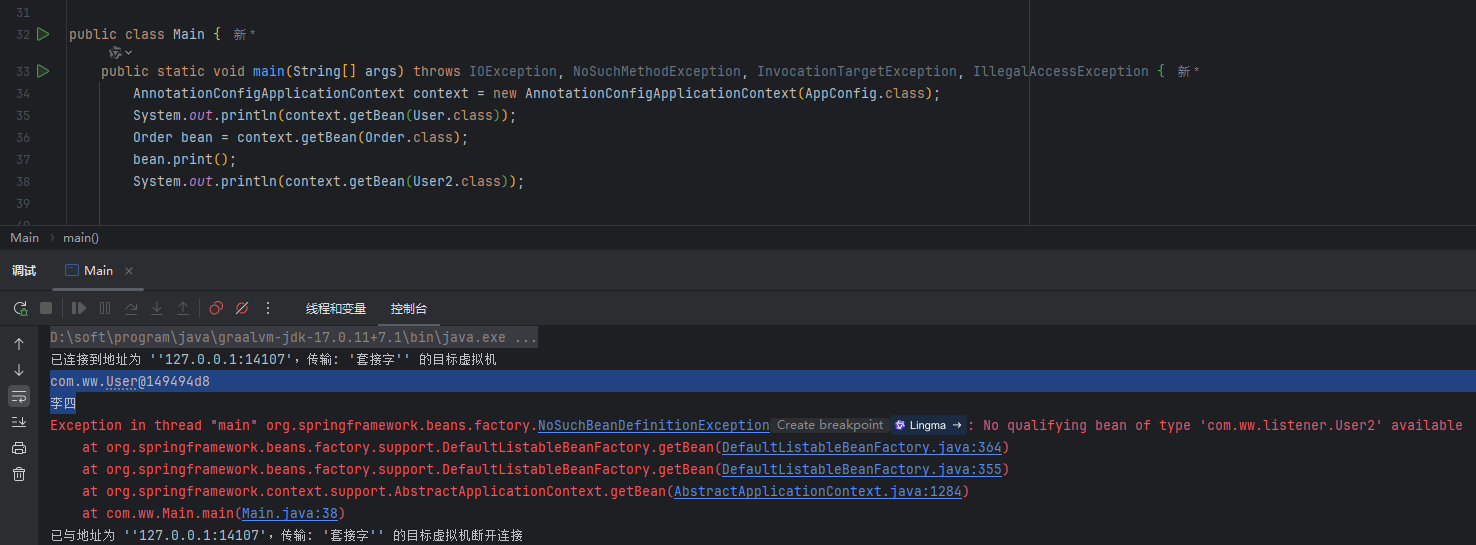Open DefaultListableBeanFactory.java:355 link

(x=862, y=469)
